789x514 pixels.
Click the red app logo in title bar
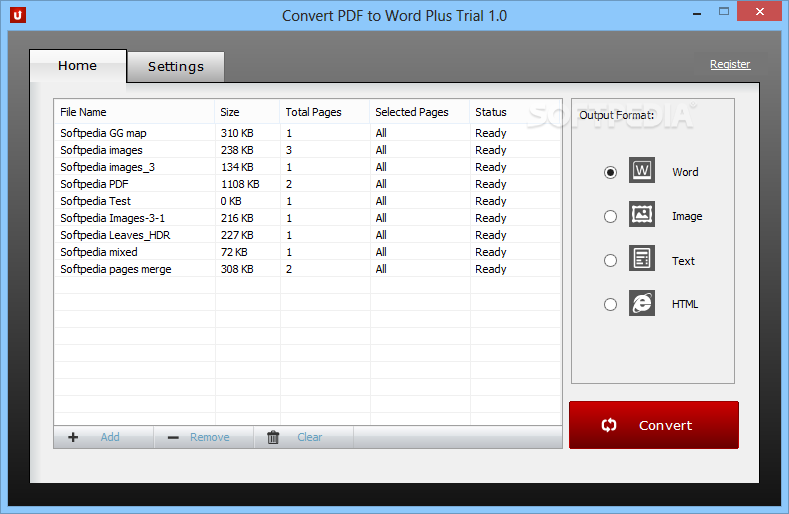(18, 15)
